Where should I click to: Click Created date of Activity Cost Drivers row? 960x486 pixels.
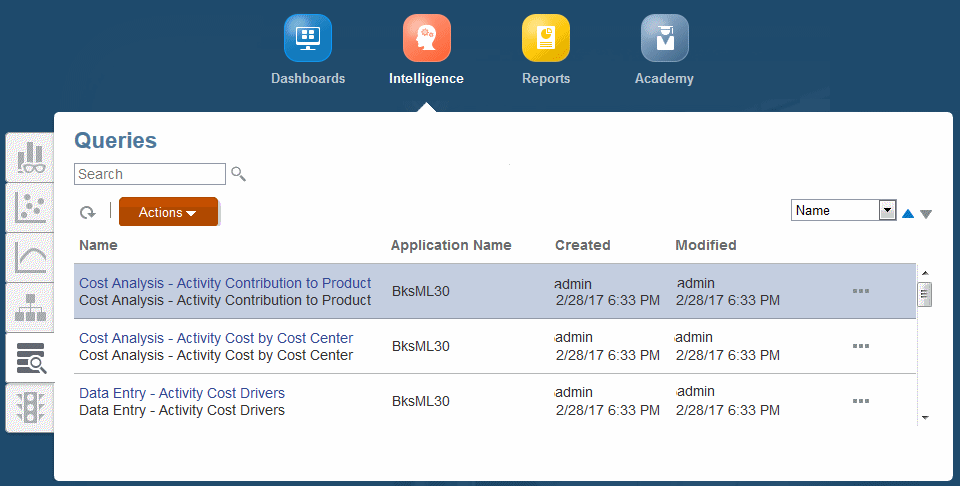608,410
